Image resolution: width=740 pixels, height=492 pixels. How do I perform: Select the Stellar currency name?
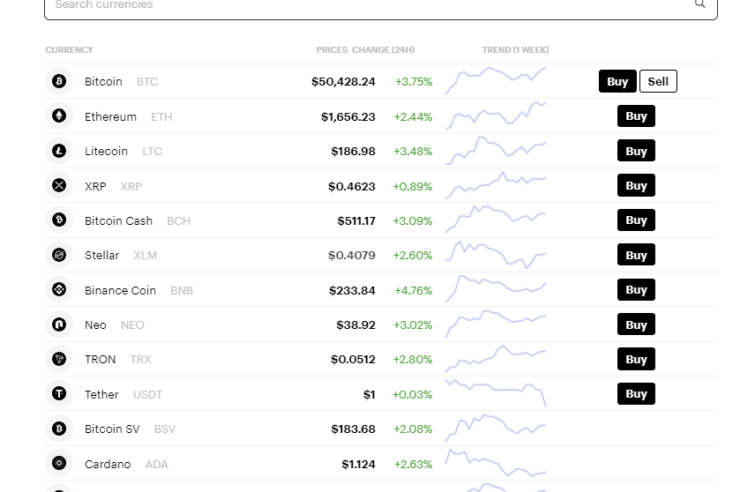[102, 255]
